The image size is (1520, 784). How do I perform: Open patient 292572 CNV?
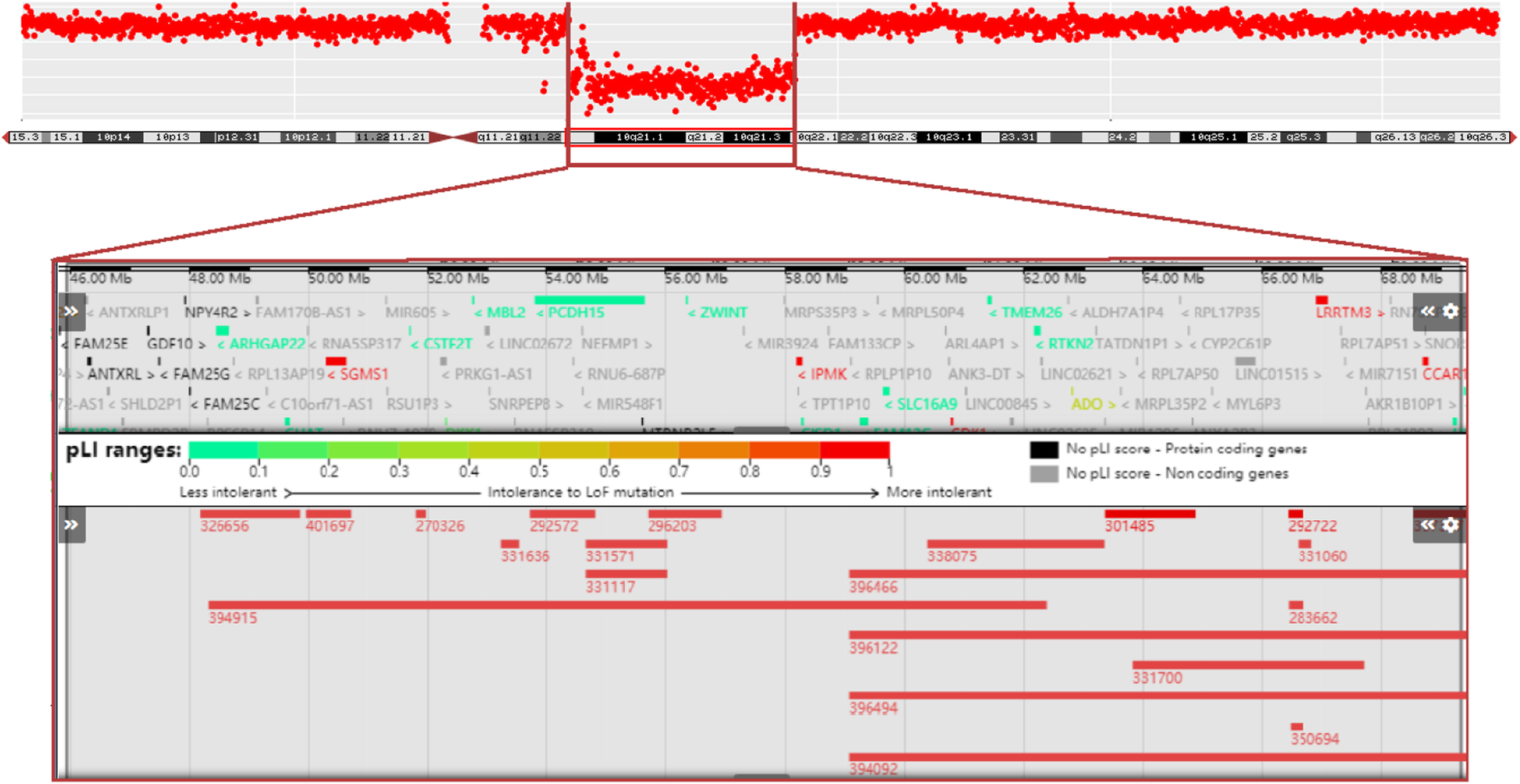(562, 514)
